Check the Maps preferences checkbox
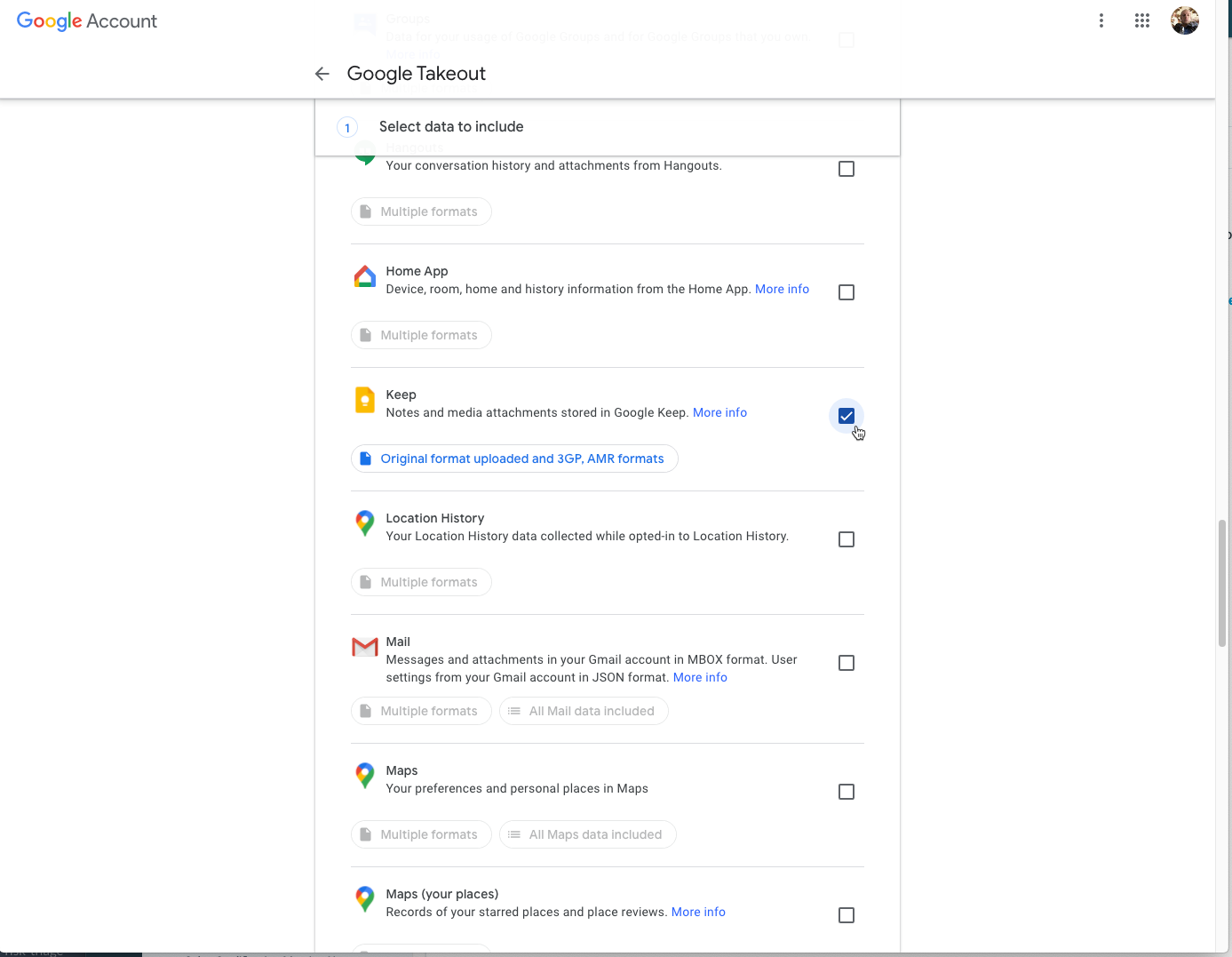The width and height of the screenshot is (1232, 957). [x=847, y=792]
